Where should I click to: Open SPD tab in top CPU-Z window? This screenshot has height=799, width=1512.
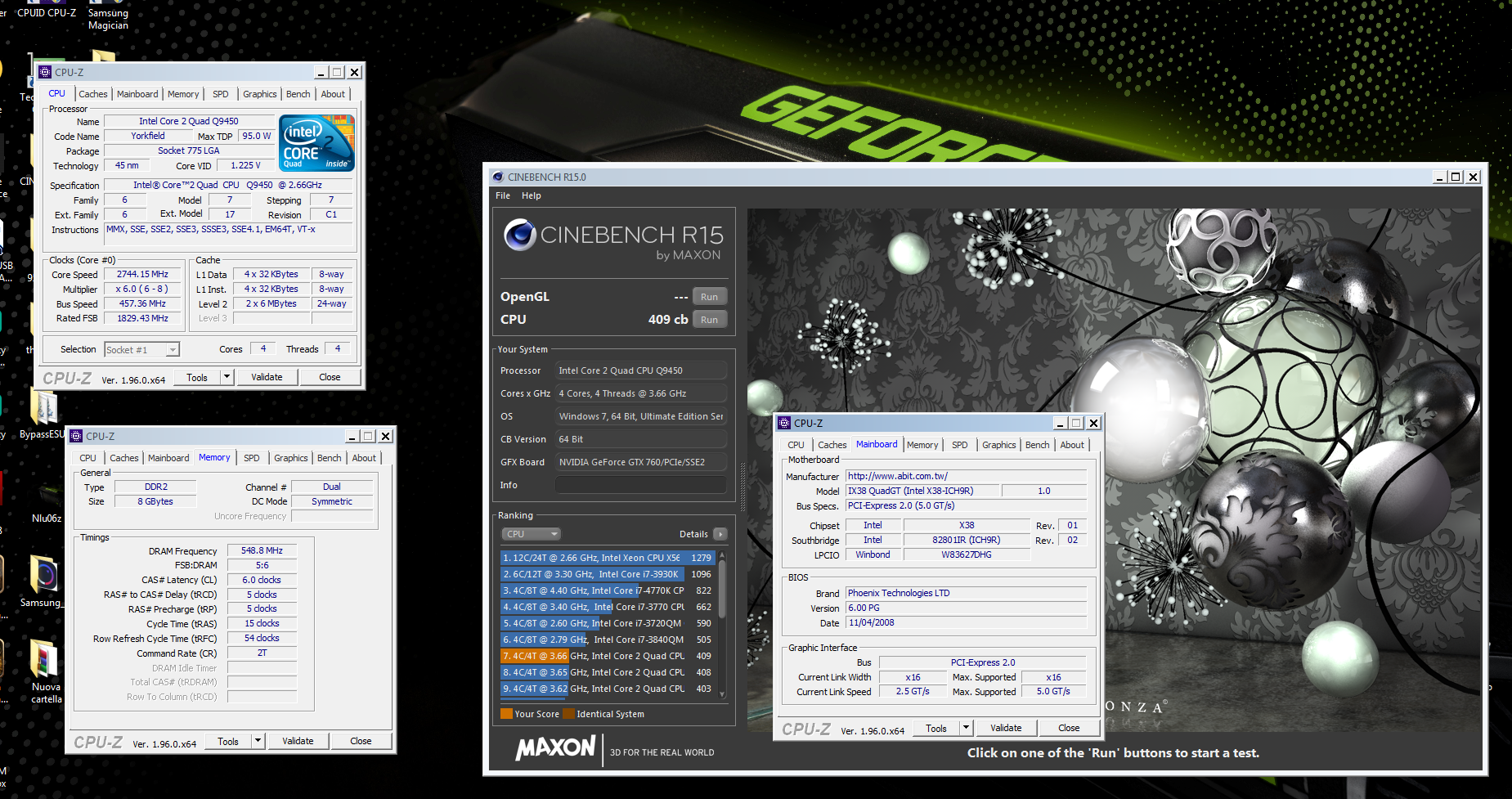221,94
